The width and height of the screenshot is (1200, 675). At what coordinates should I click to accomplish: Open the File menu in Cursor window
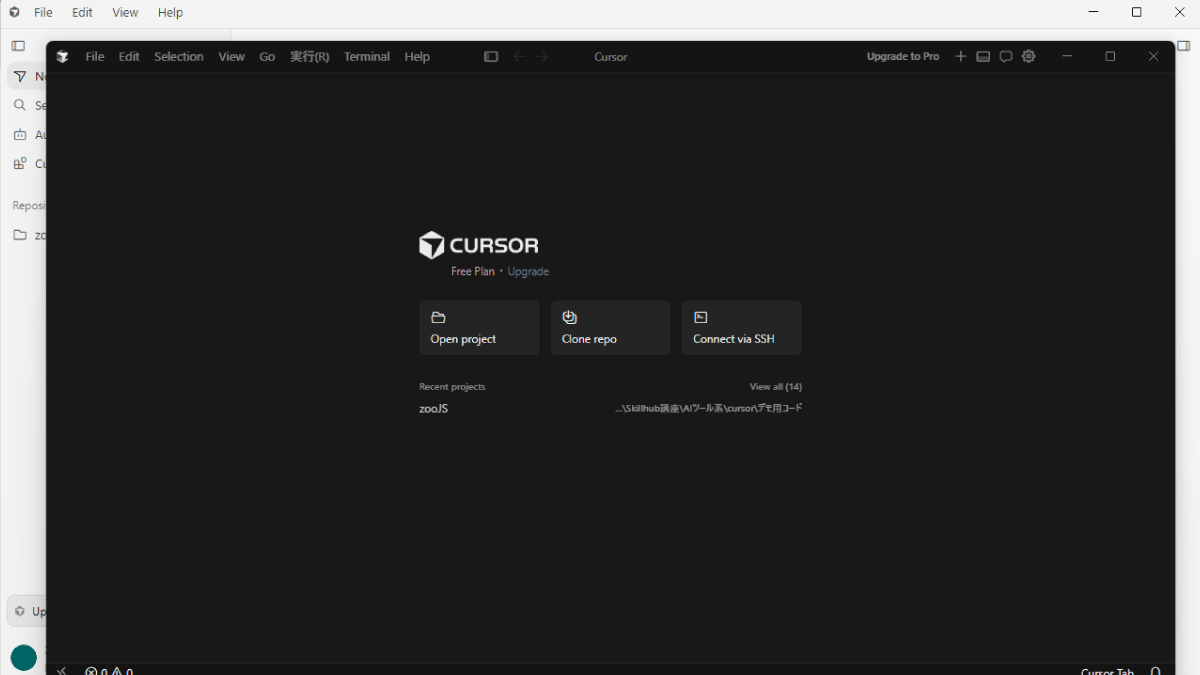(x=95, y=57)
